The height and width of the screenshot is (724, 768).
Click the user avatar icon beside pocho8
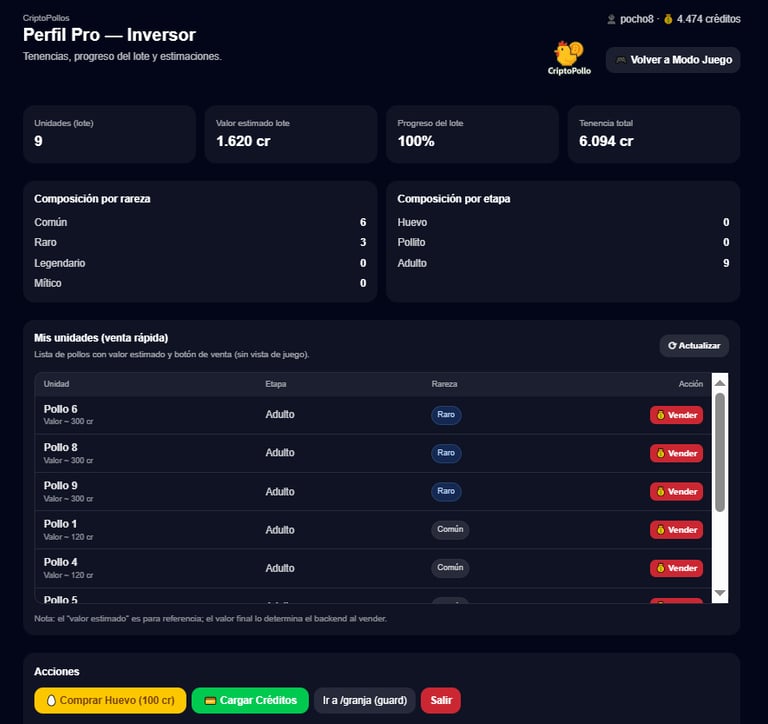[612, 19]
